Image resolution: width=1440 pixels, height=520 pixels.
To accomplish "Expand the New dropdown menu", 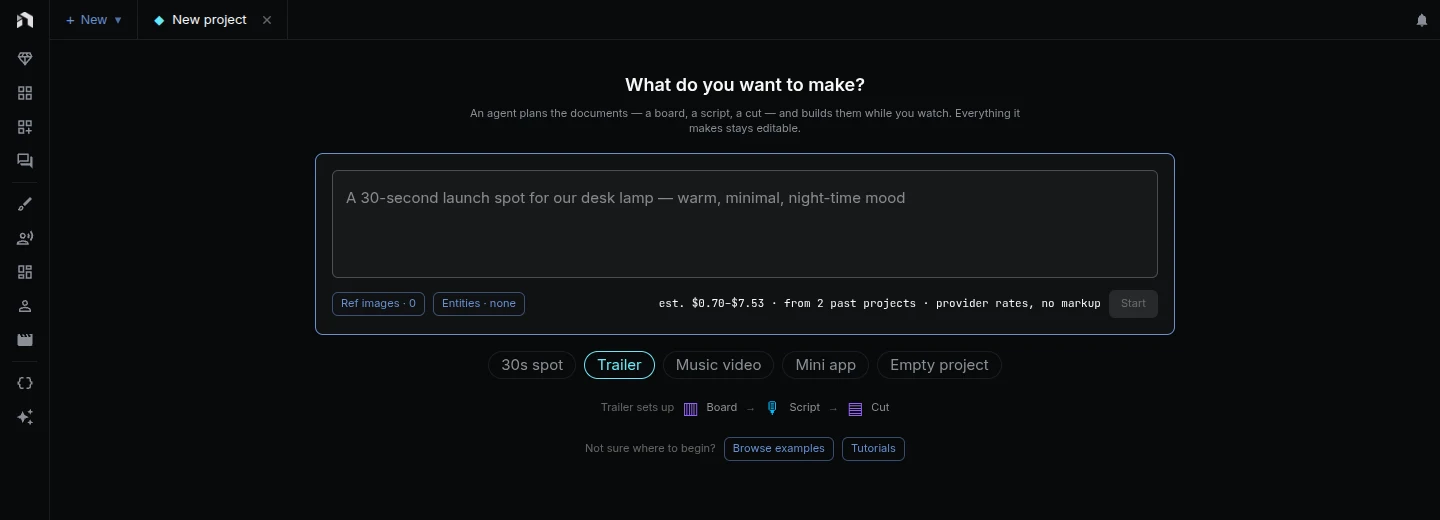I will 93,20.
